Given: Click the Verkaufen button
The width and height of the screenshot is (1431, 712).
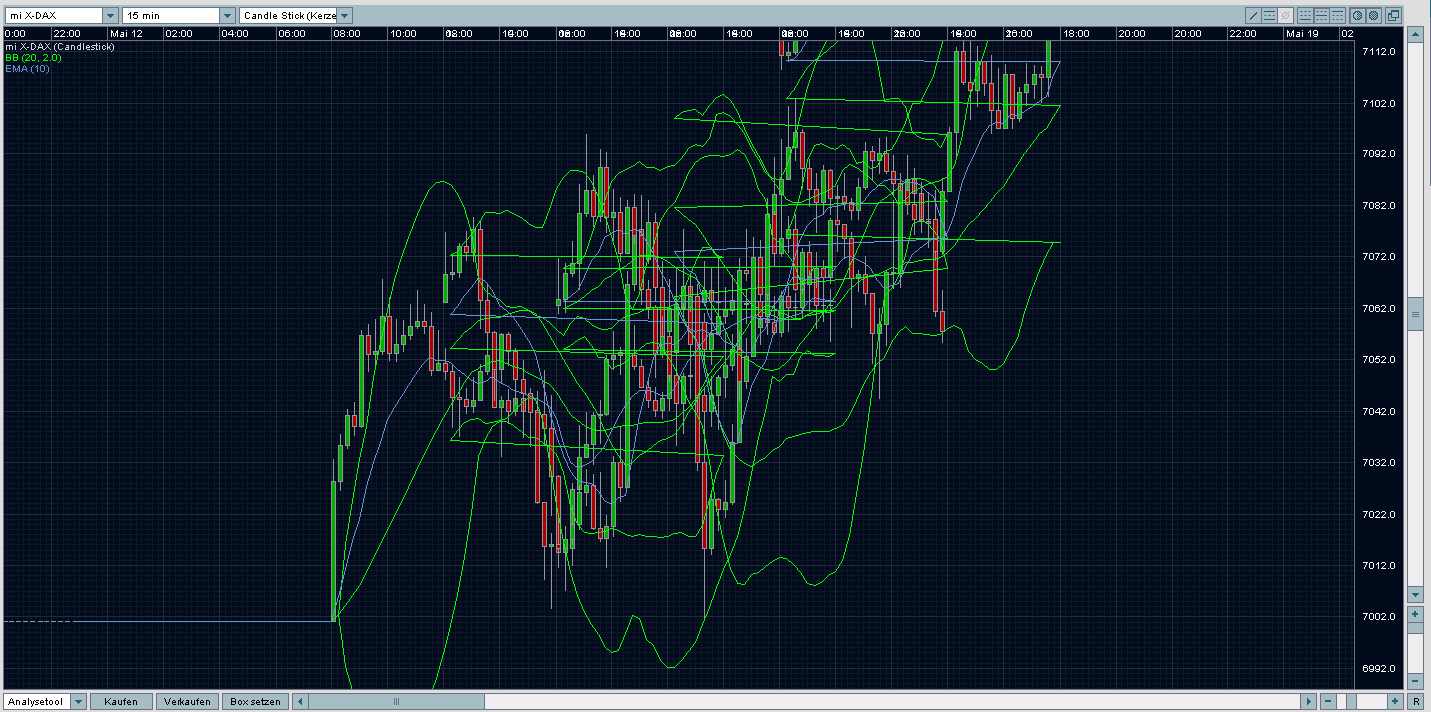Looking at the screenshot, I should click(187, 701).
